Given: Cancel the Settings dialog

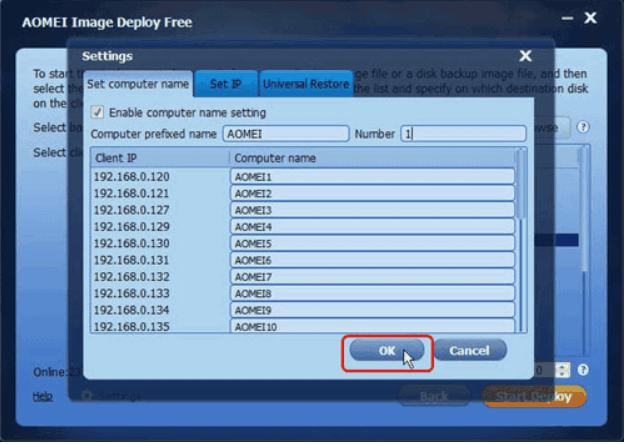Looking at the screenshot, I should (x=470, y=350).
